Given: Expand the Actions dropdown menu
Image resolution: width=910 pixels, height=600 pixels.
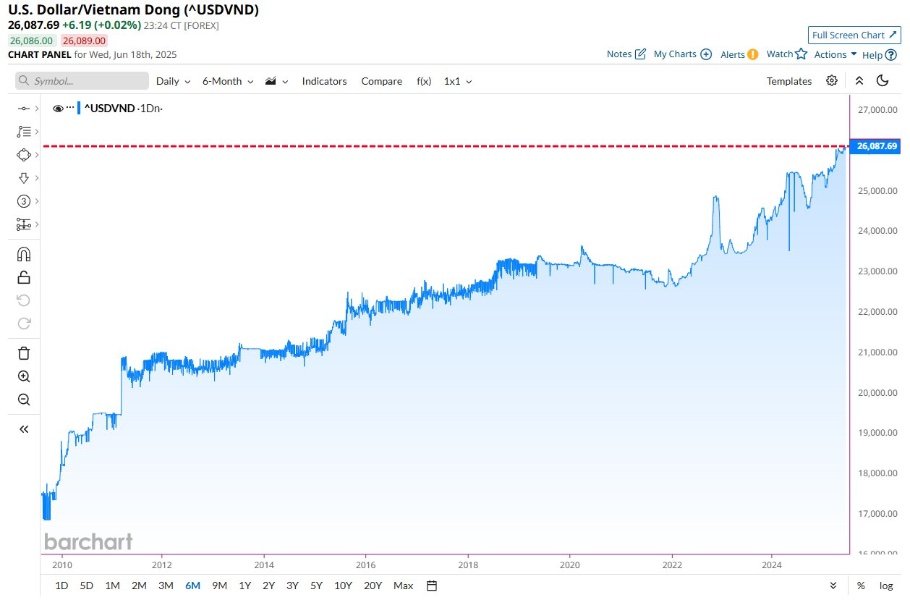Looking at the screenshot, I should coord(835,54).
